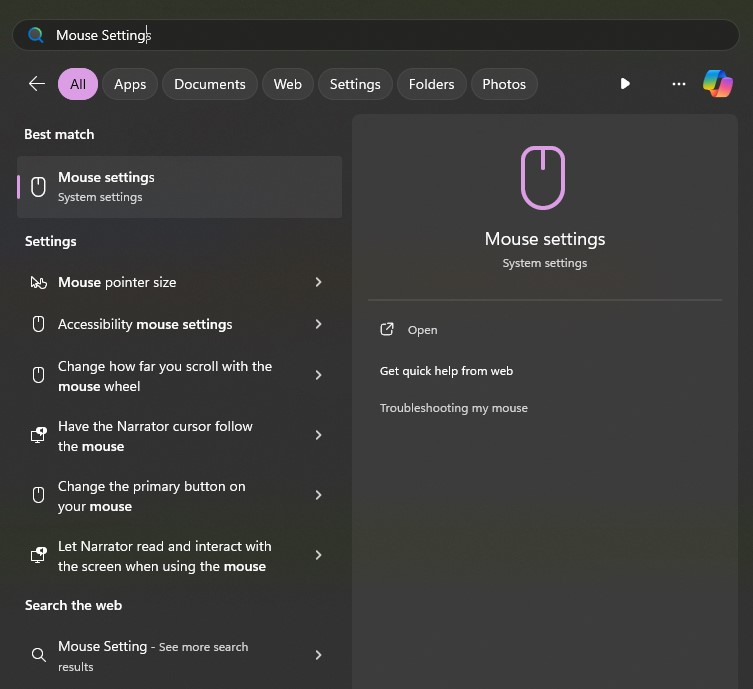The width and height of the screenshot is (753, 689).
Task: Expand the primary button setting chevron
Action: [318, 495]
